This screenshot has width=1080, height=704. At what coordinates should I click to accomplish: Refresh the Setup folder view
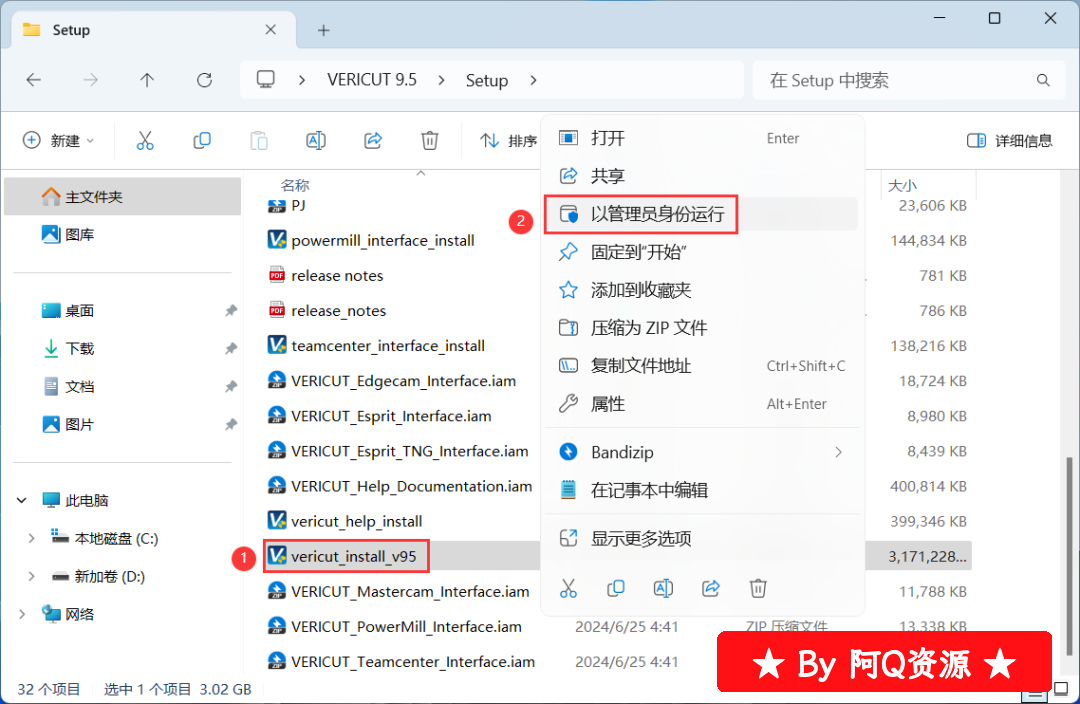coord(204,80)
